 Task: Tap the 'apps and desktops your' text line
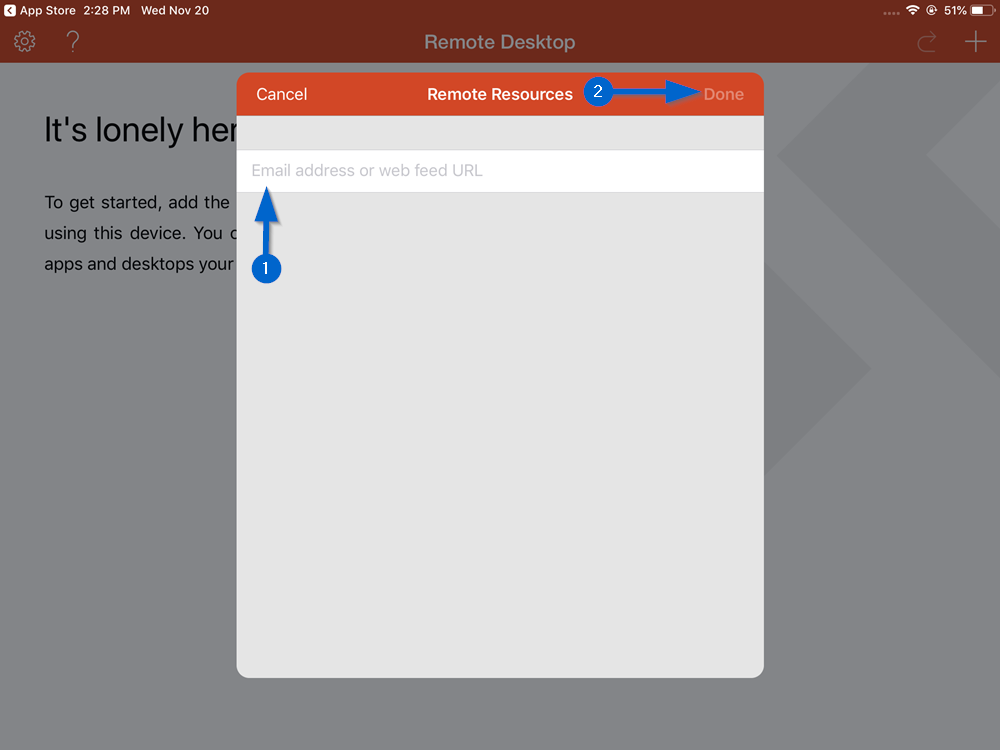click(x=139, y=264)
